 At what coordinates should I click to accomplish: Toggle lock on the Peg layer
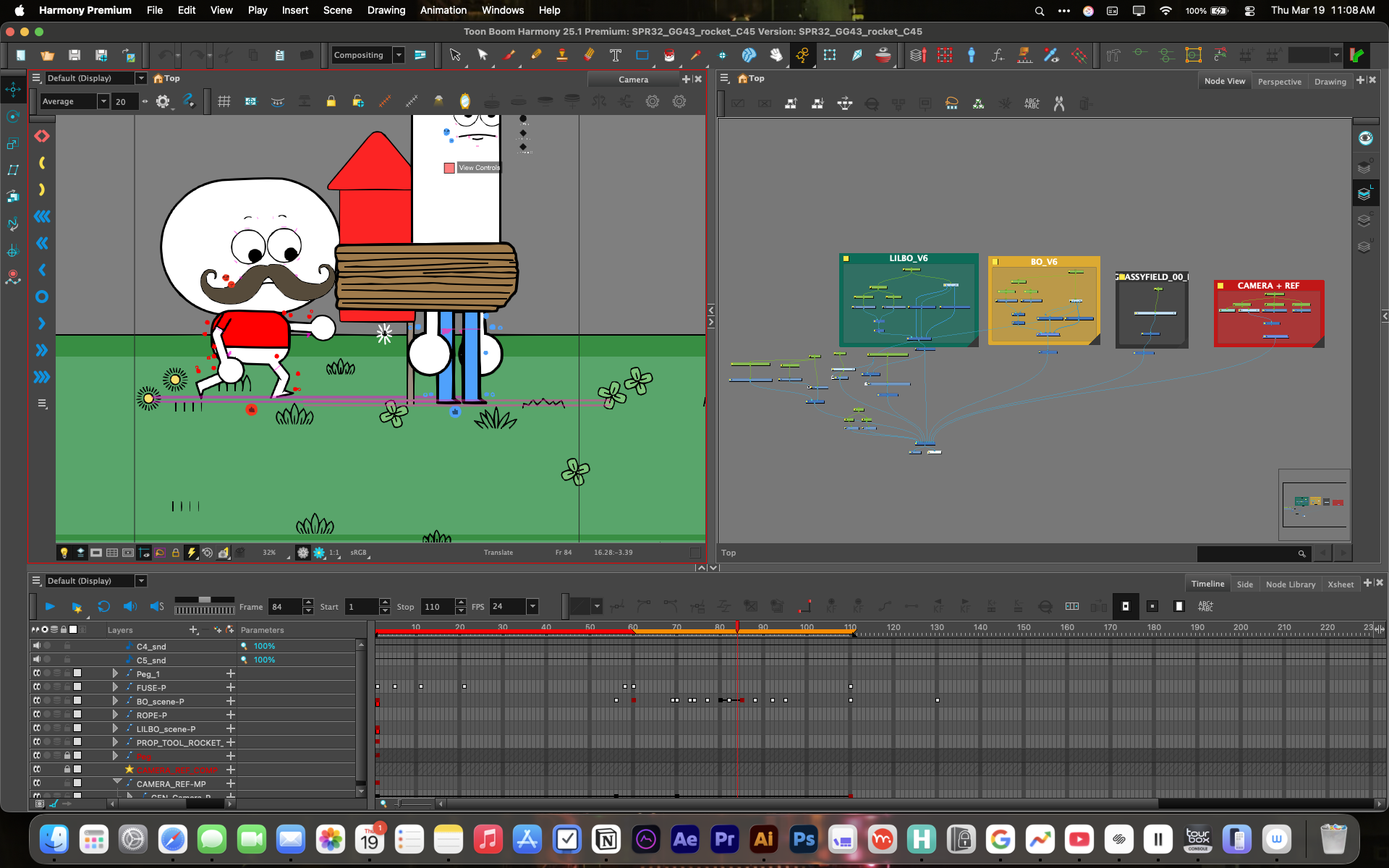(x=67, y=756)
